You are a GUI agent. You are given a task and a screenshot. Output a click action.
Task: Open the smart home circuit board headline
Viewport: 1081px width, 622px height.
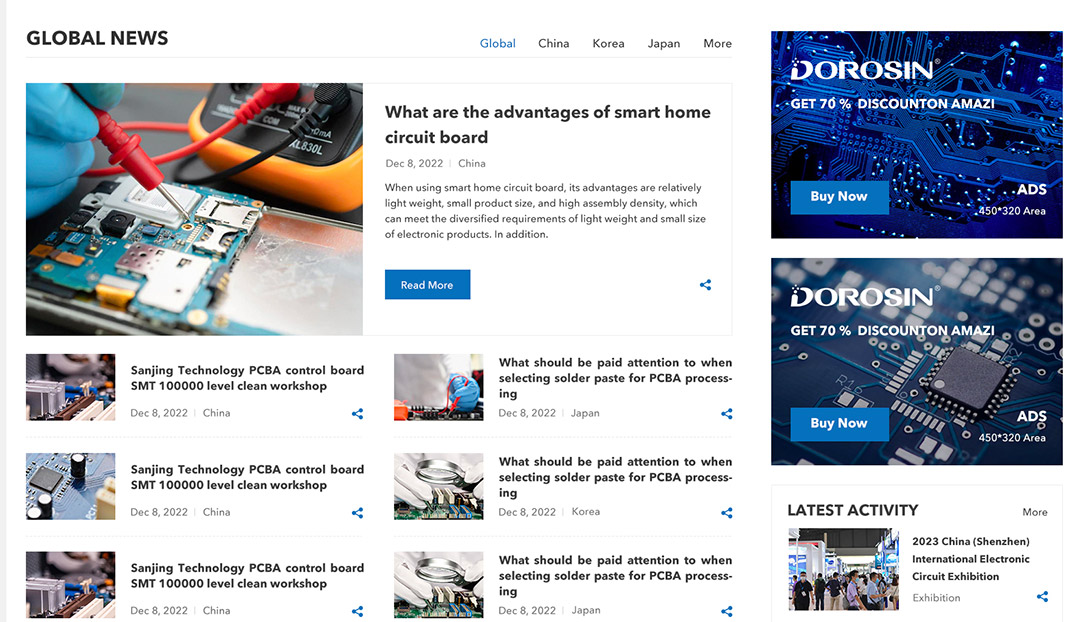[x=547, y=125]
